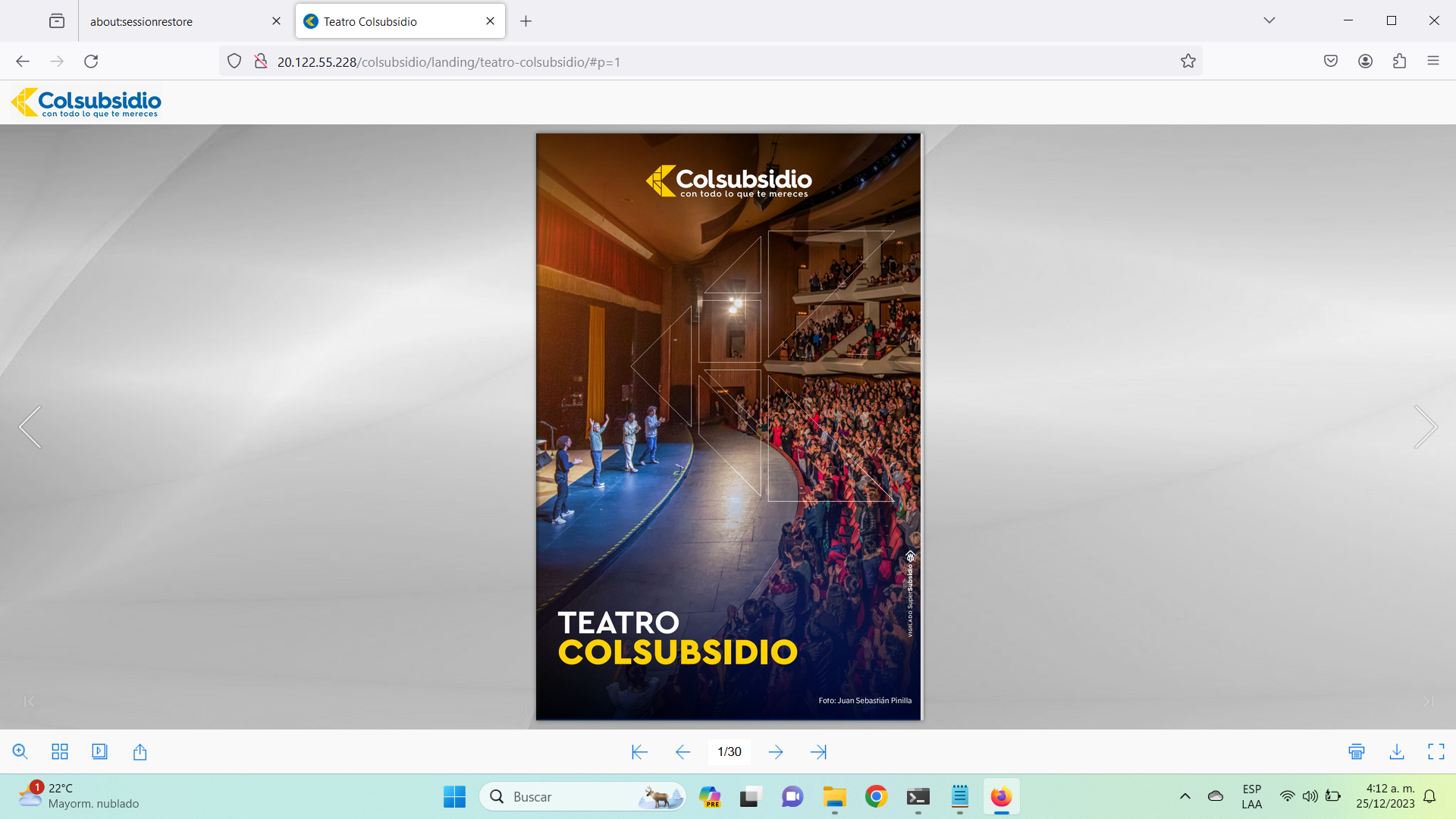1456x819 pixels.
Task: Flip forward using the large right chevron
Action: (x=1425, y=427)
